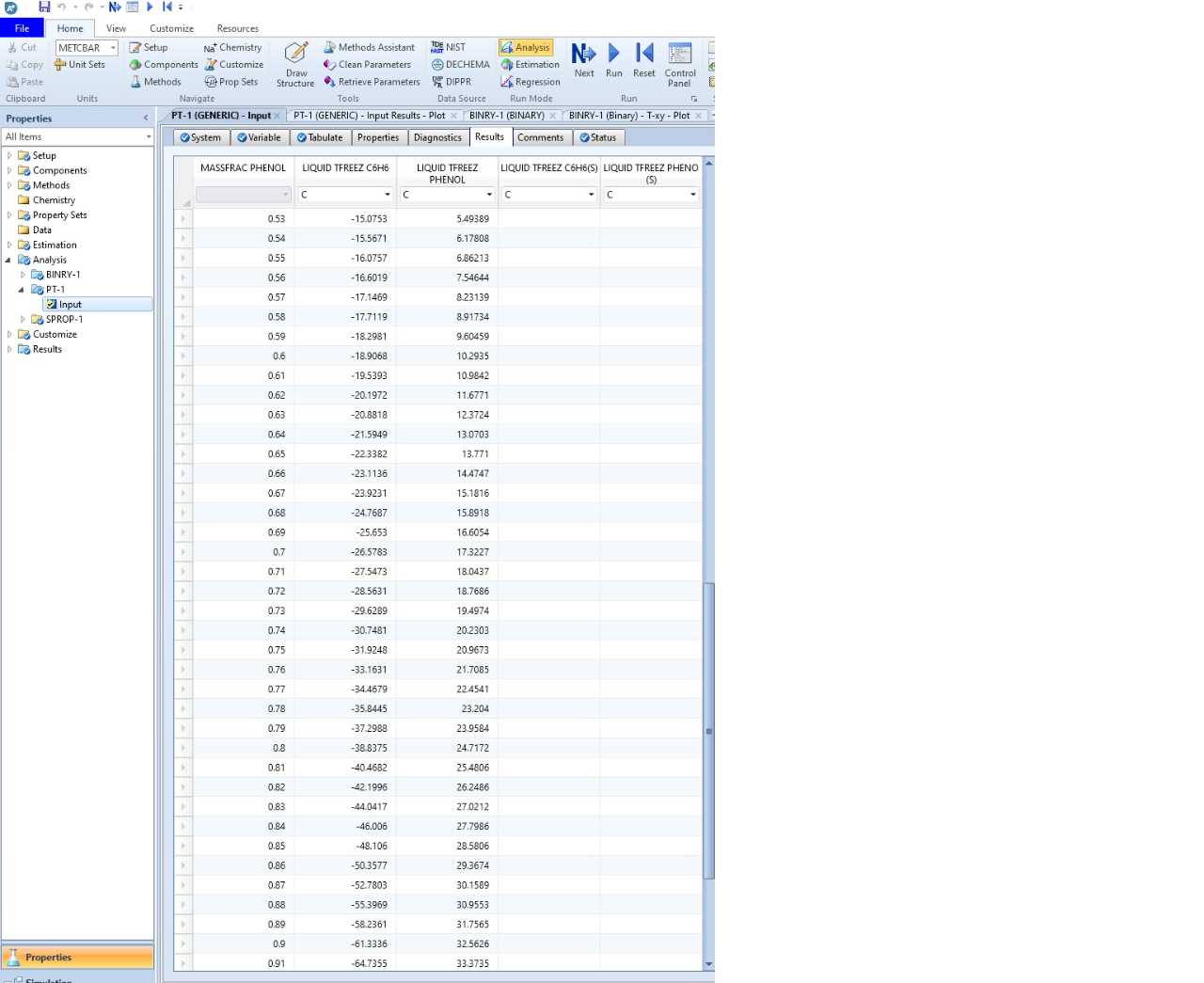Screen dimensions: 1204x983
Task: Open the Run group dialog launcher
Action: (694, 99)
